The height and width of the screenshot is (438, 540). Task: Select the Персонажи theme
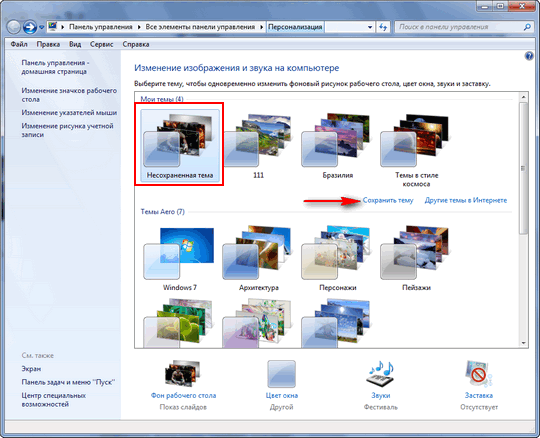pyautogui.click(x=338, y=258)
